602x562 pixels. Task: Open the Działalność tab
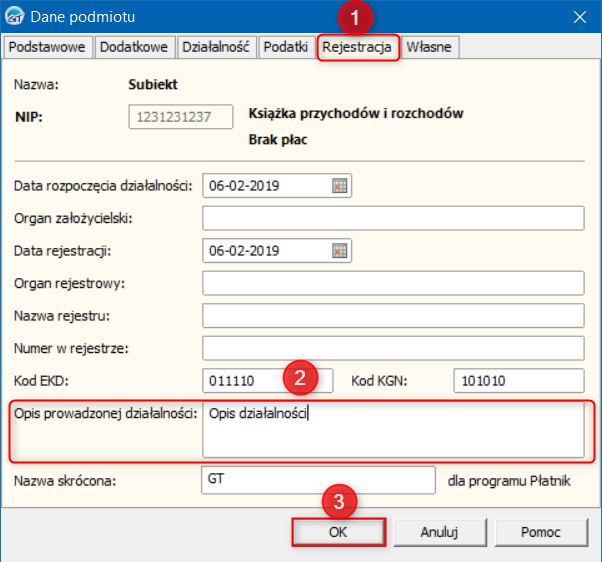[x=216, y=47]
